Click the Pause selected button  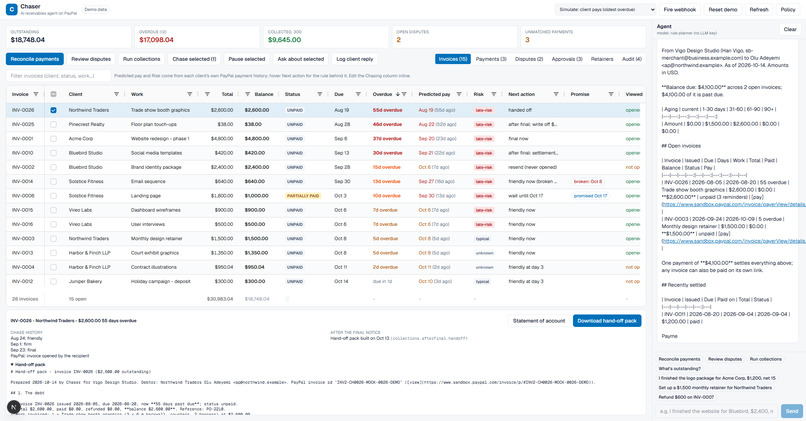[247, 59]
